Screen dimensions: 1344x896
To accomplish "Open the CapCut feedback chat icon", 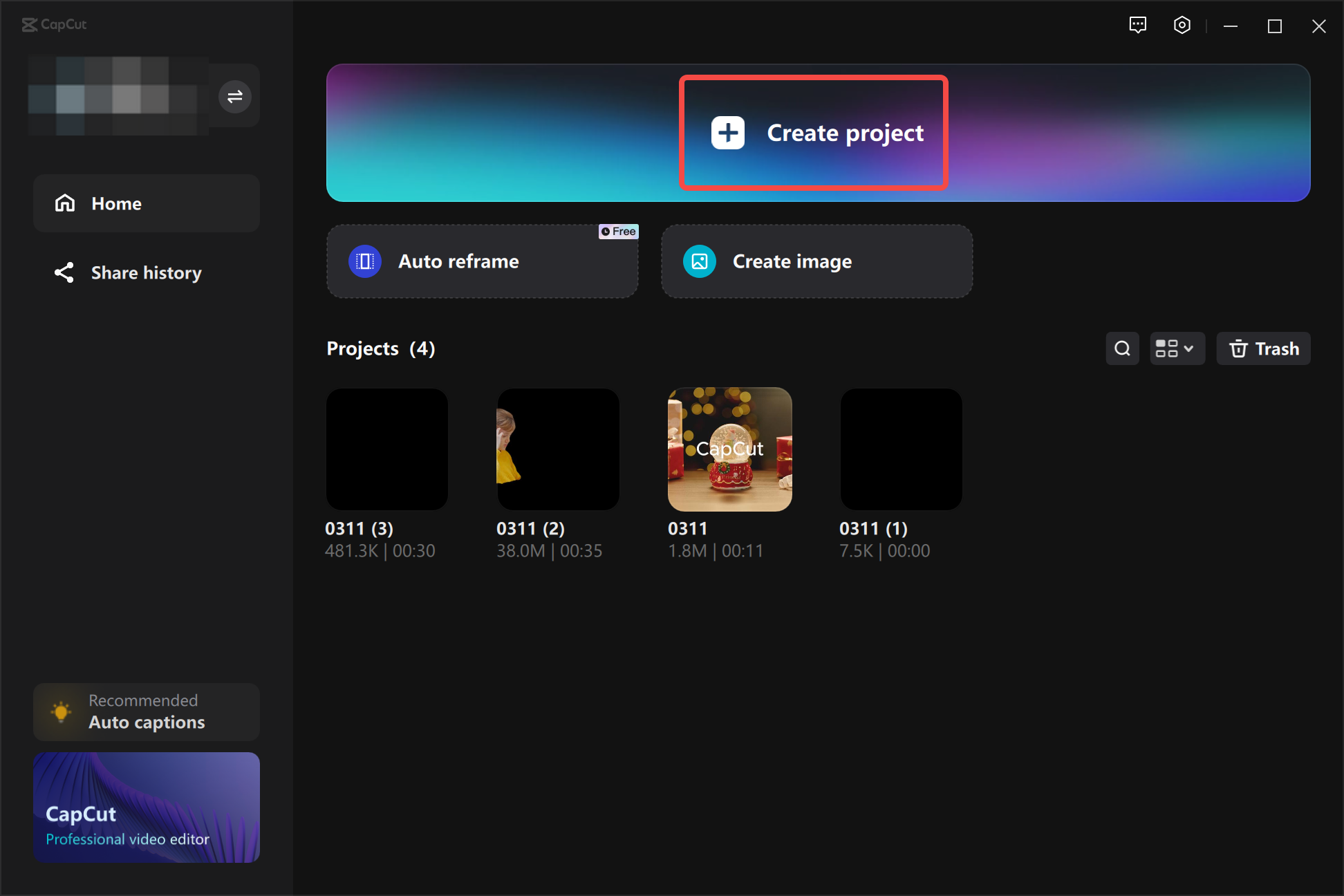I will (x=1138, y=25).
